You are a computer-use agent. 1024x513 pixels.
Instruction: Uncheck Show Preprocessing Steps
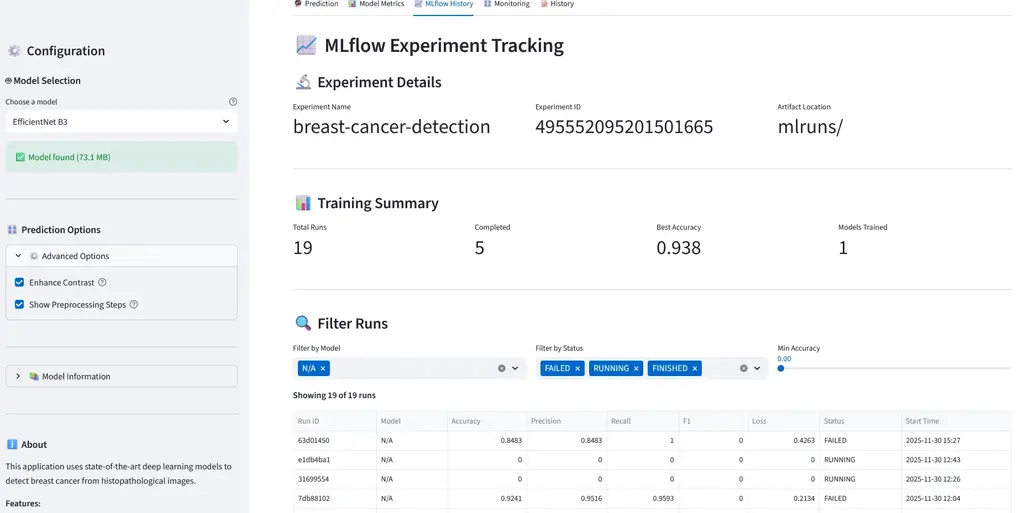coord(20,305)
